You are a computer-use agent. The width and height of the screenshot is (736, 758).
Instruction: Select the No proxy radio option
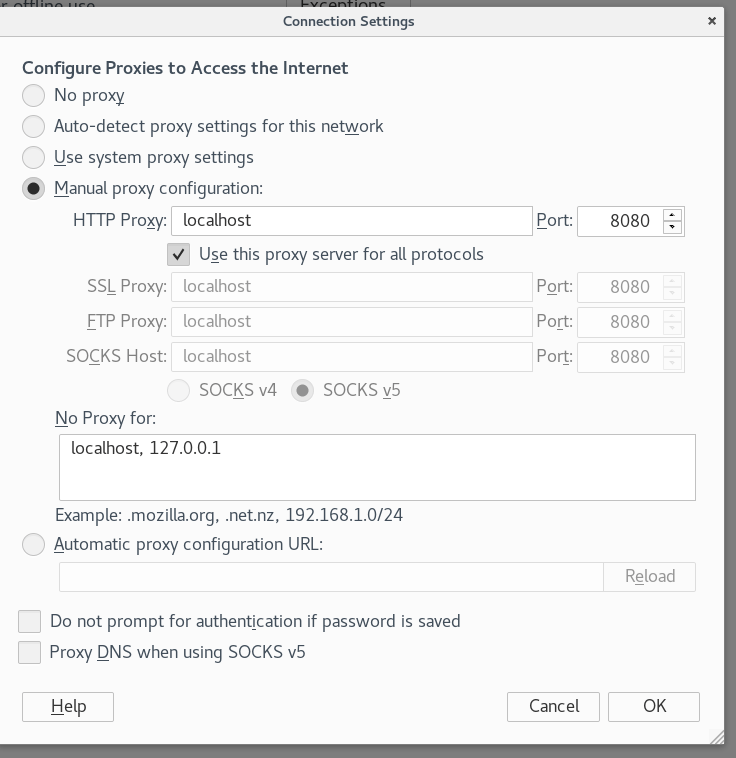tap(34, 96)
